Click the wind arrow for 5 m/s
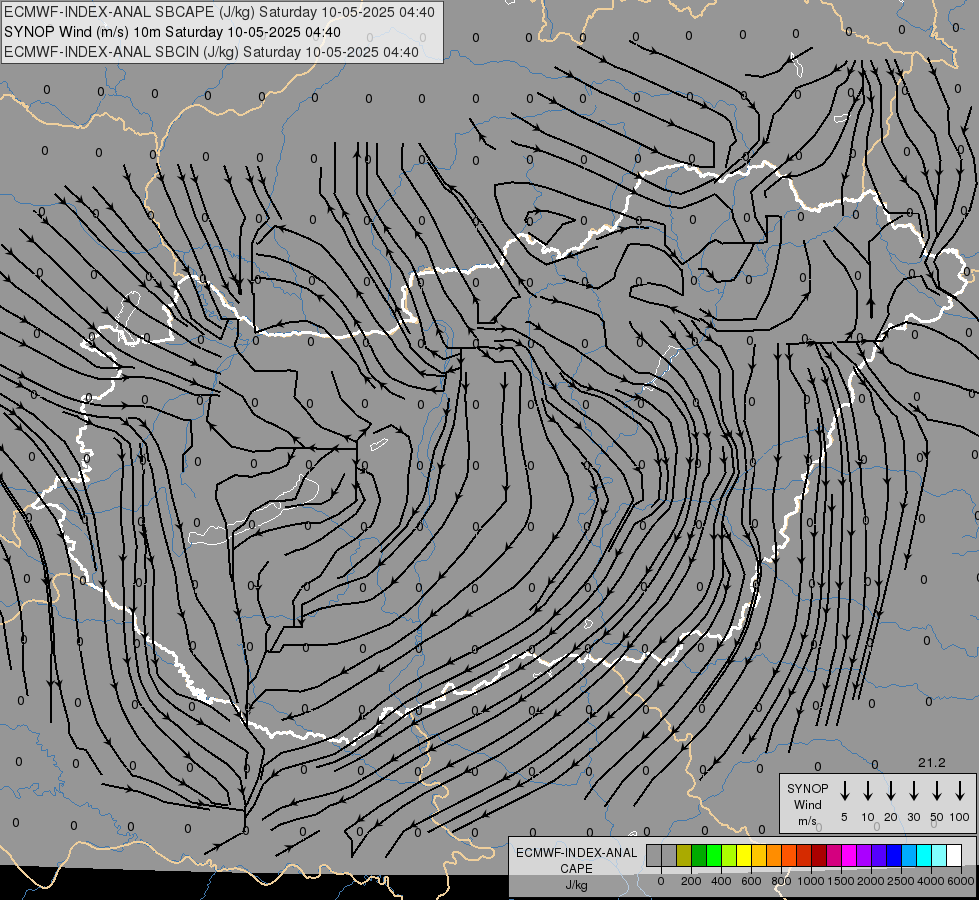The image size is (979, 900). click(844, 791)
